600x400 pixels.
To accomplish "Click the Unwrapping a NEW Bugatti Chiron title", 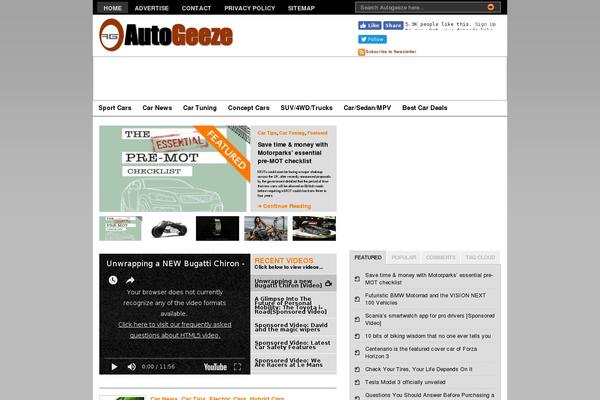I will click(175, 263).
